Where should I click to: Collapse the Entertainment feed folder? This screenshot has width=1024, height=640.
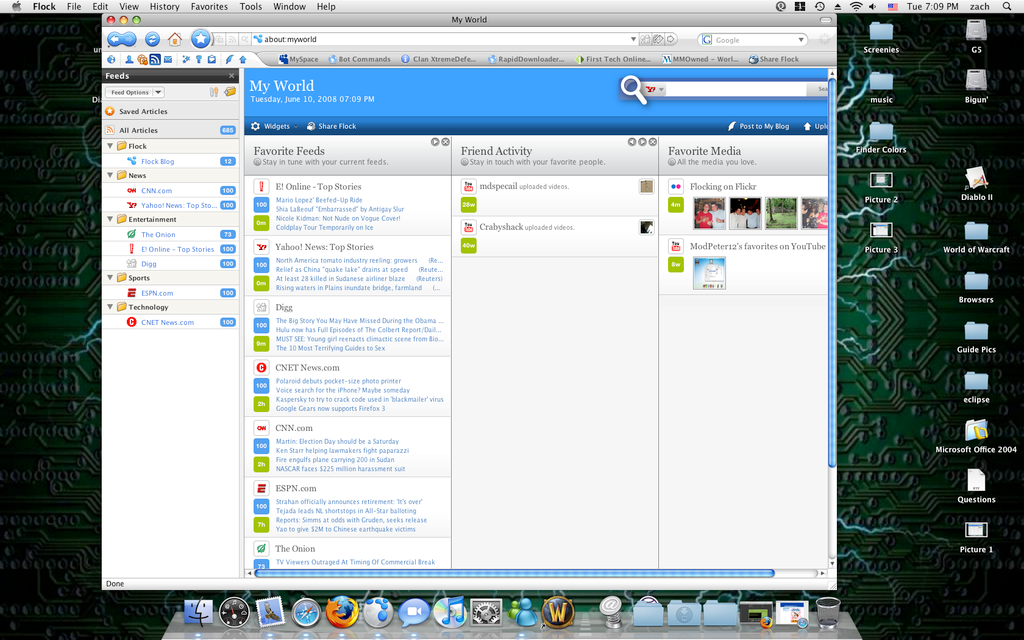point(110,219)
